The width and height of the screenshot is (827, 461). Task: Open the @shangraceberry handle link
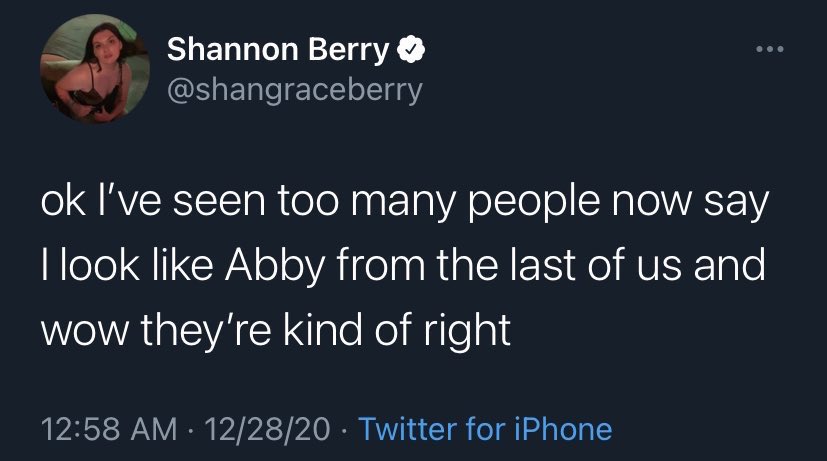point(295,90)
